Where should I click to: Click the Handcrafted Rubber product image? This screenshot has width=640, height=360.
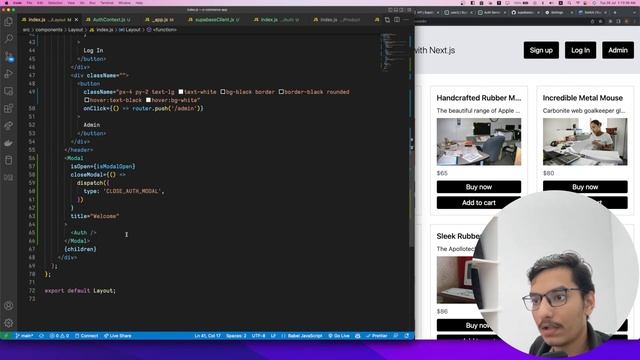(479, 142)
